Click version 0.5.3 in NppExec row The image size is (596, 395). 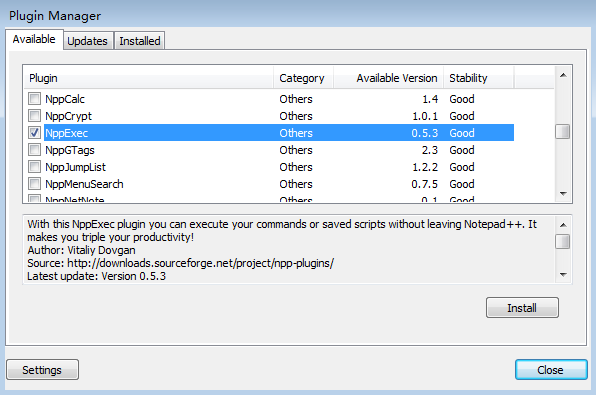[425, 133]
